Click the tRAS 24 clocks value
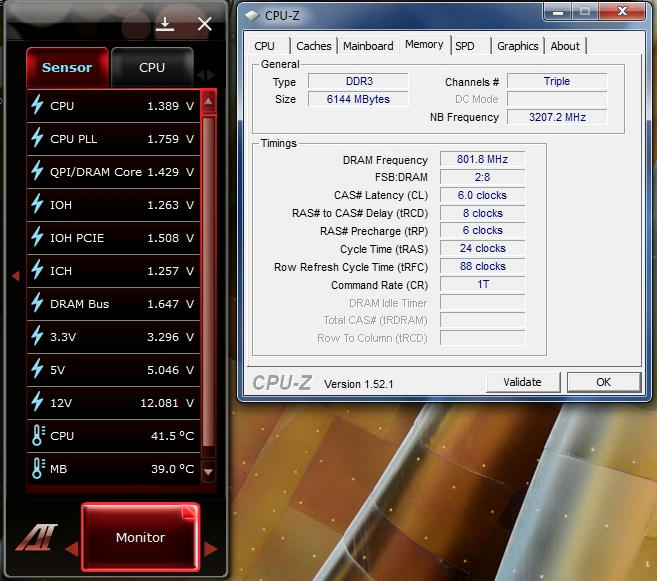657x581 pixels. click(x=482, y=248)
